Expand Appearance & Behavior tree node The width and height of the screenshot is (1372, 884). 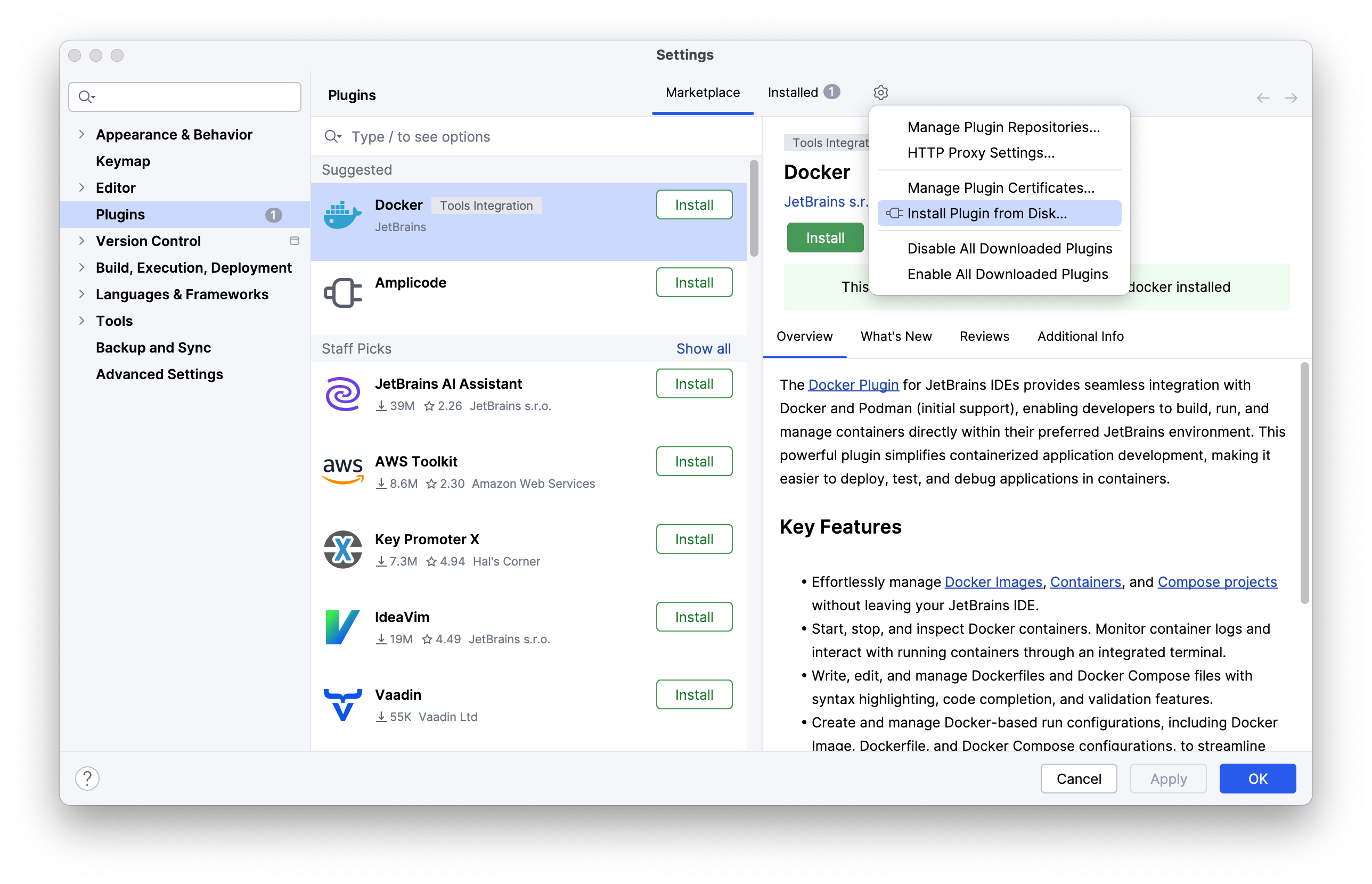(x=81, y=134)
